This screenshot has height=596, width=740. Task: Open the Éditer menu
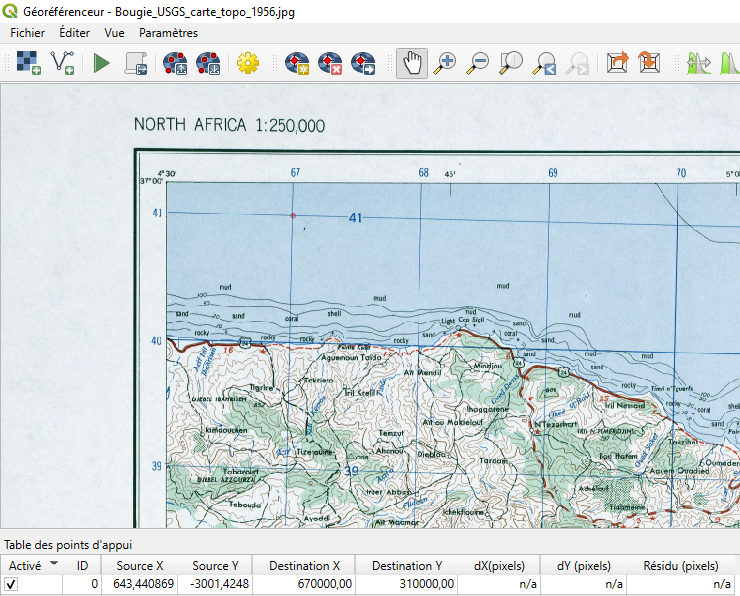coord(74,33)
